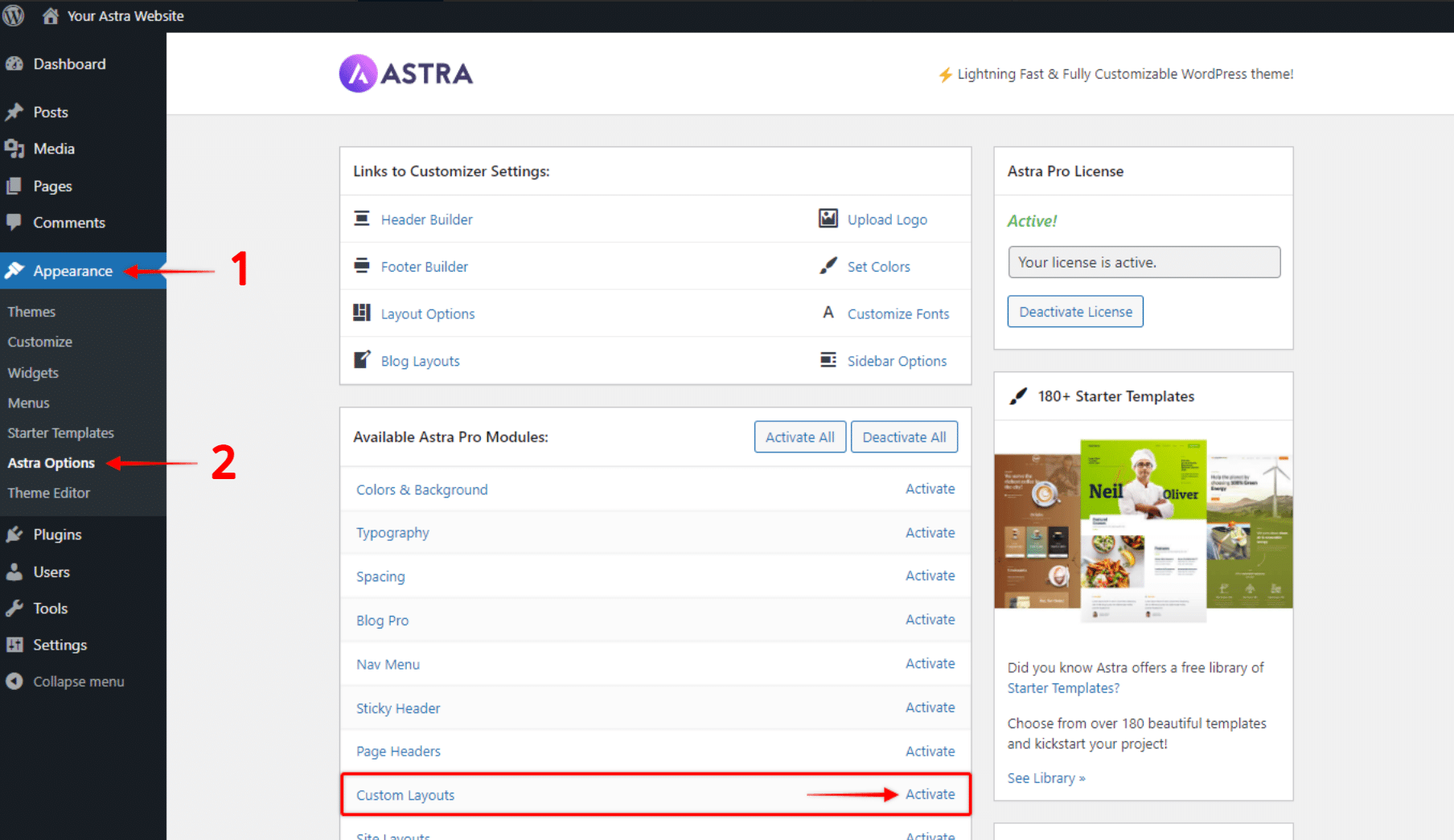Image resolution: width=1454 pixels, height=840 pixels.
Task: Open the Blog Layouts link
Action: (x=421, y=361)
